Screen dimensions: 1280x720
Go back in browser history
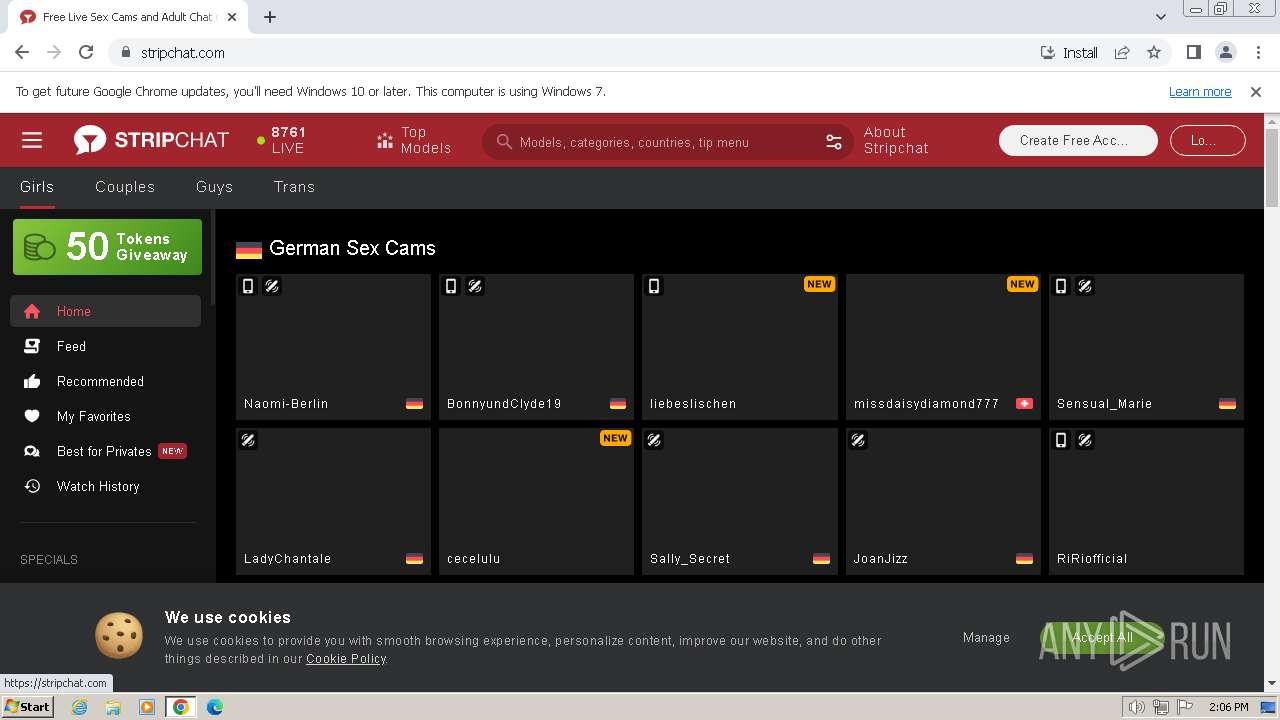(22, 52)
